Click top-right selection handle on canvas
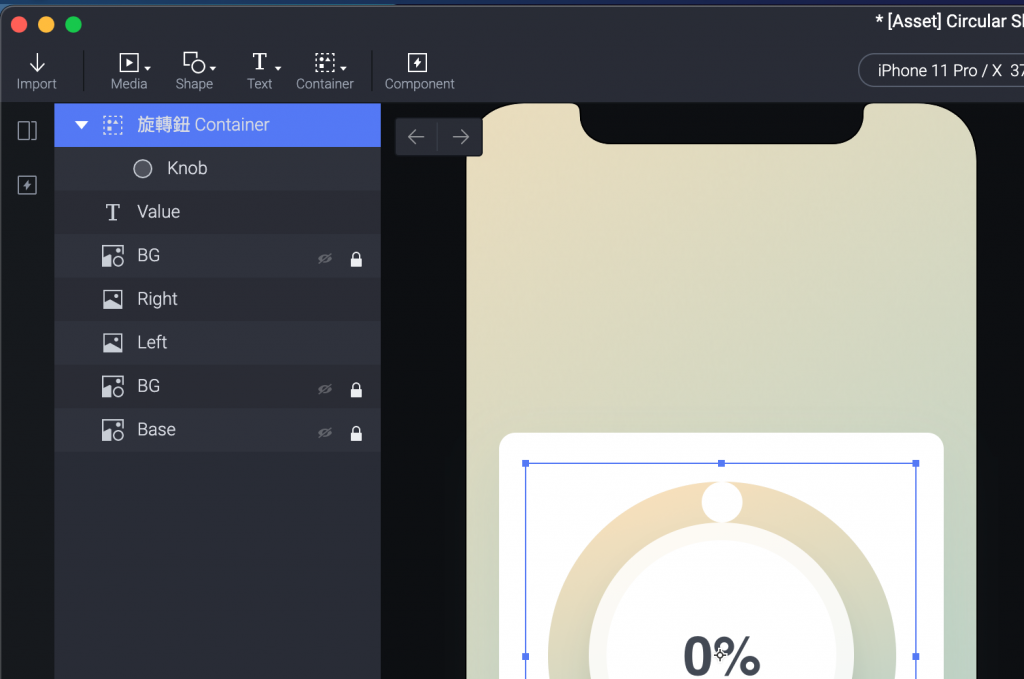Viewport: 1024px width, 679px height. tap(916, 464)
